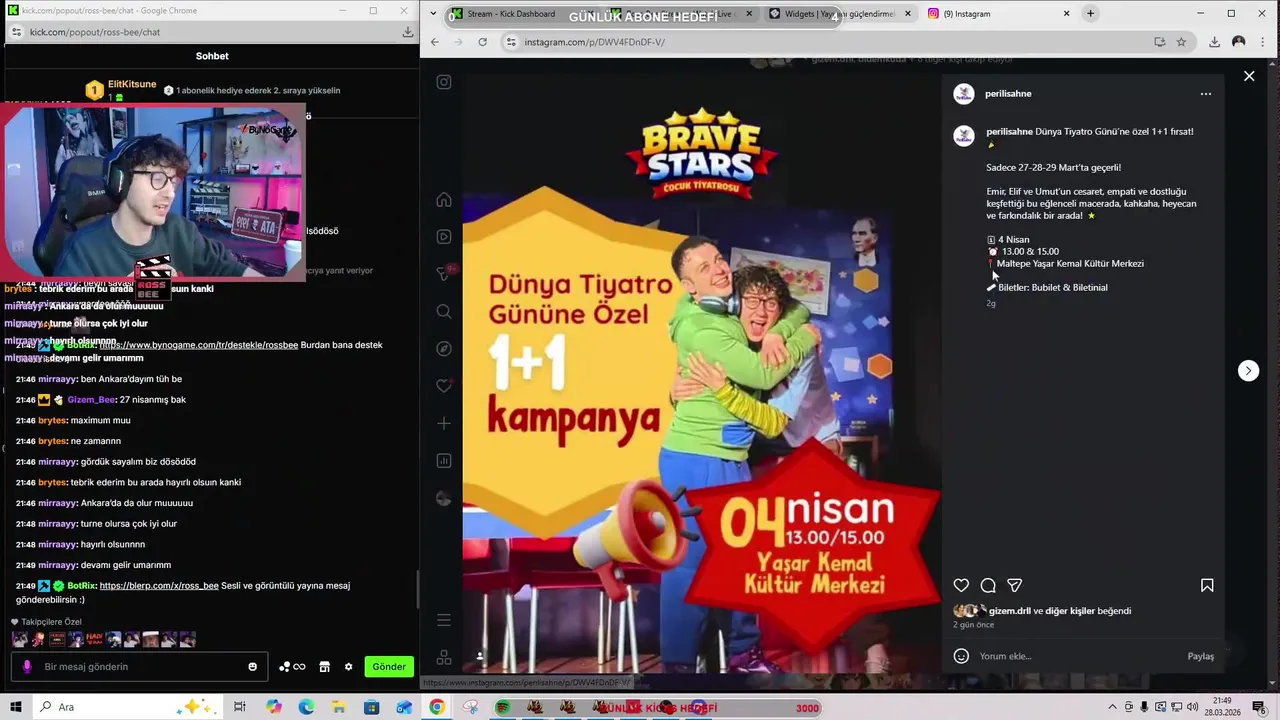The width and height of the screenshot is (1280, 720).
Task: Open post options three-dots menu
Action: coord(1206,94)
